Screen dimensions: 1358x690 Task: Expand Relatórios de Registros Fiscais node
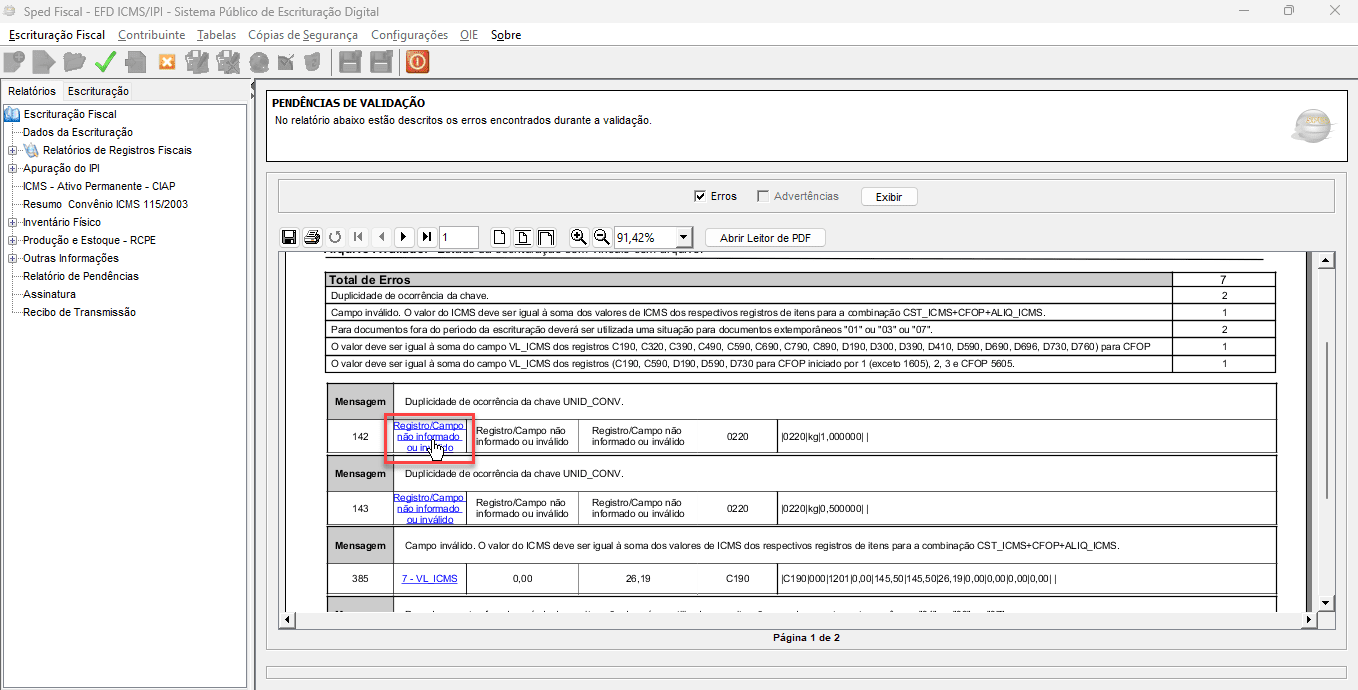click(13, 150)
